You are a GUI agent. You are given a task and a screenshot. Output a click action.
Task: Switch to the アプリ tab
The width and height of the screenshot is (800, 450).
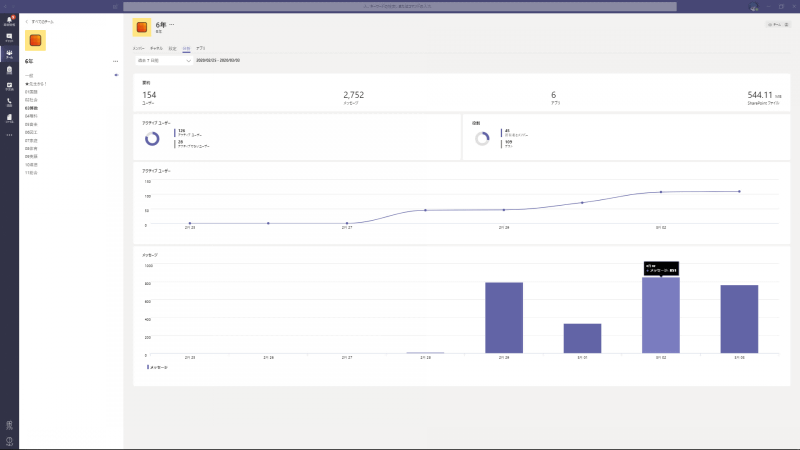tap(201, 47)
